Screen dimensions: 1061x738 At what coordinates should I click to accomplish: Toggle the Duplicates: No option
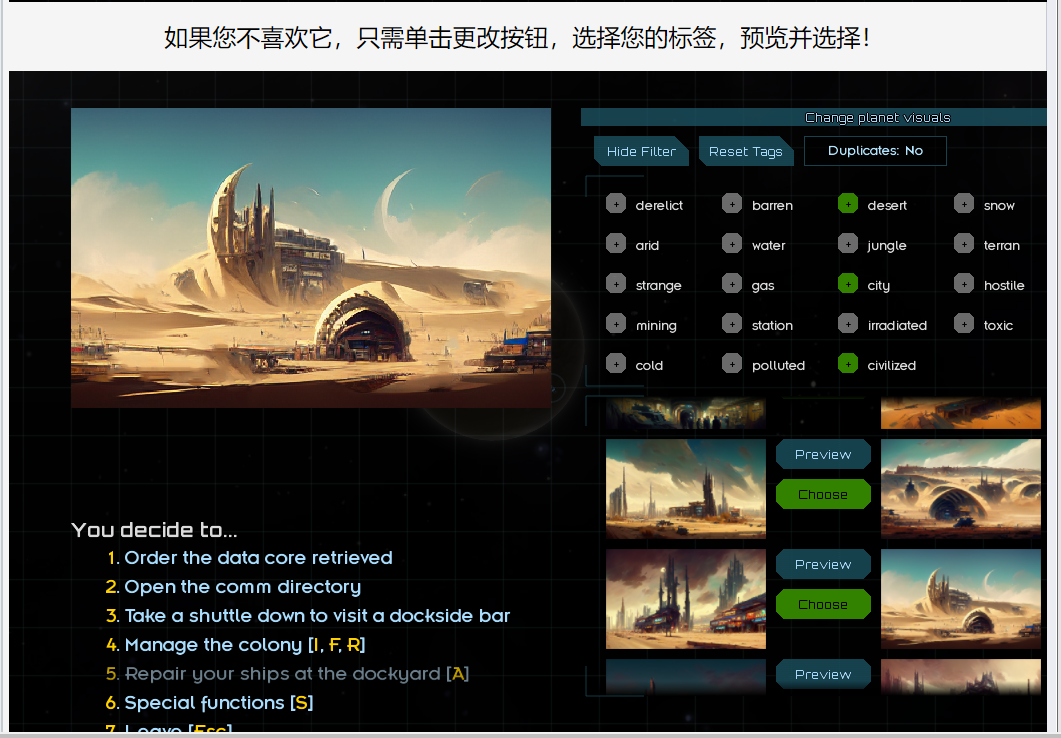[875, 151]
